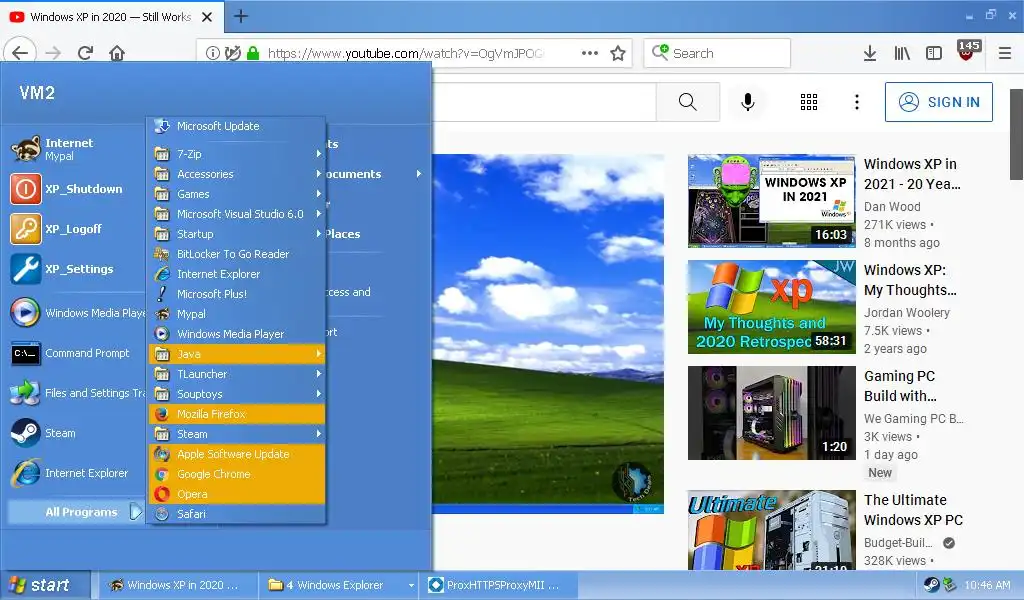Click the URL address bar text
1024x600 pixels.
[405, 54]
